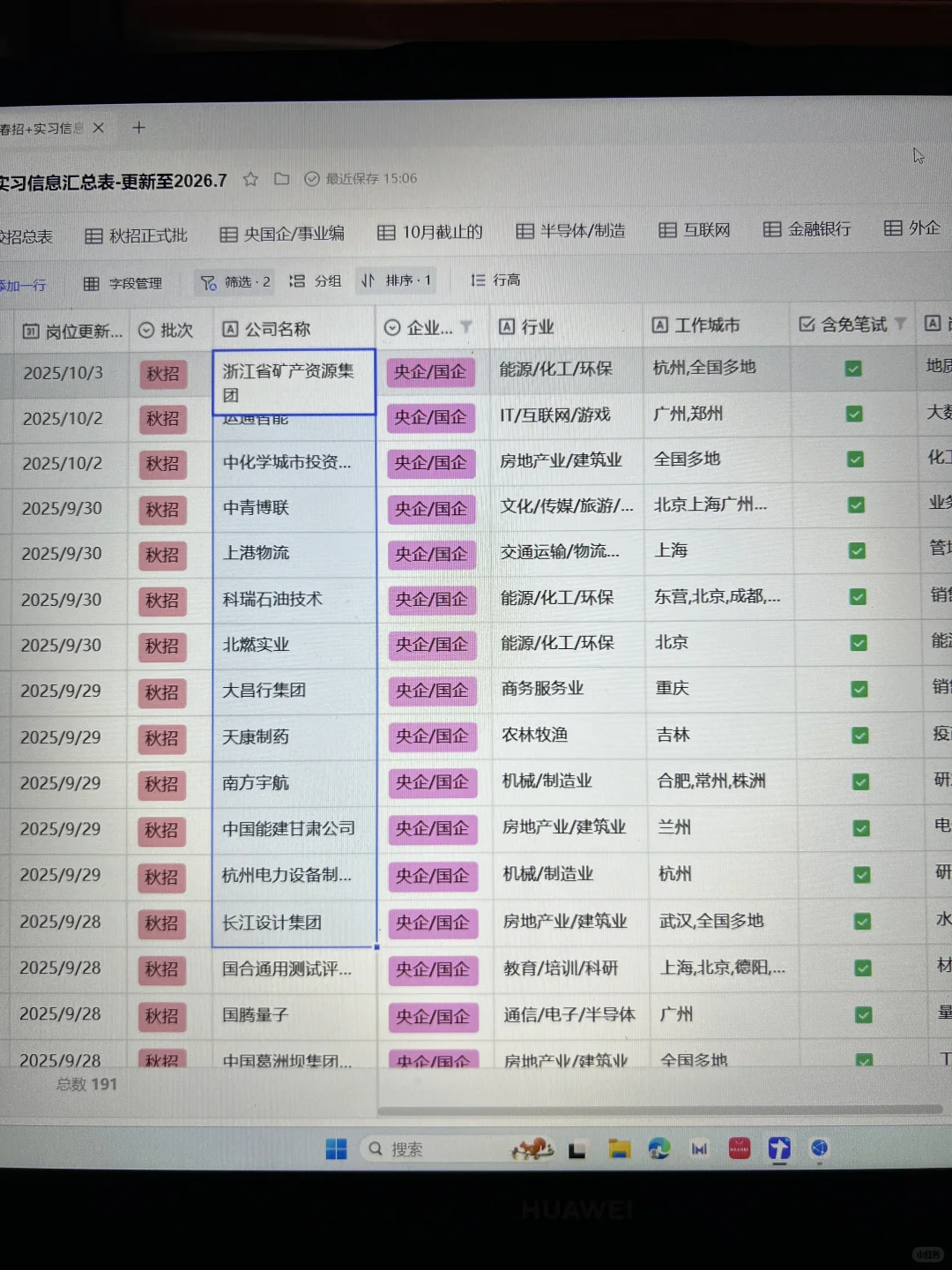Open 秋招 tag for 杭州电力设备制 row
Viewport: 952px width, 1270px height.
[161, 878]
